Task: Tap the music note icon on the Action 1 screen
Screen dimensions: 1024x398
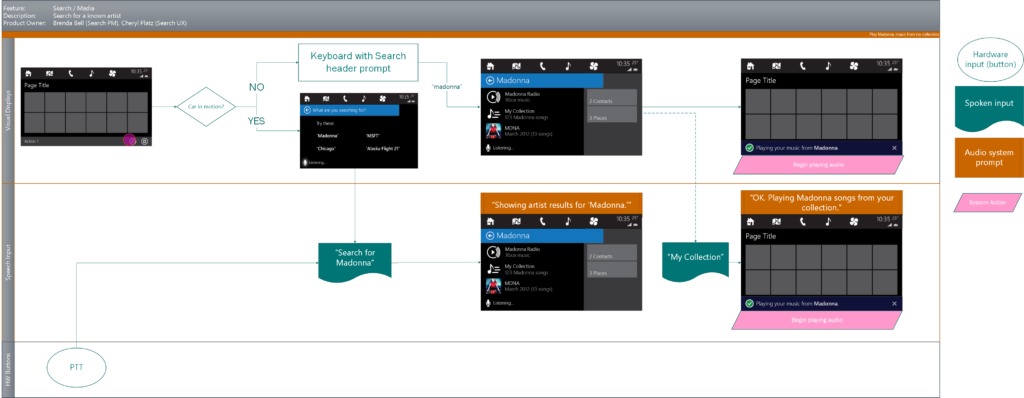Action: click(x=91, y=73)
